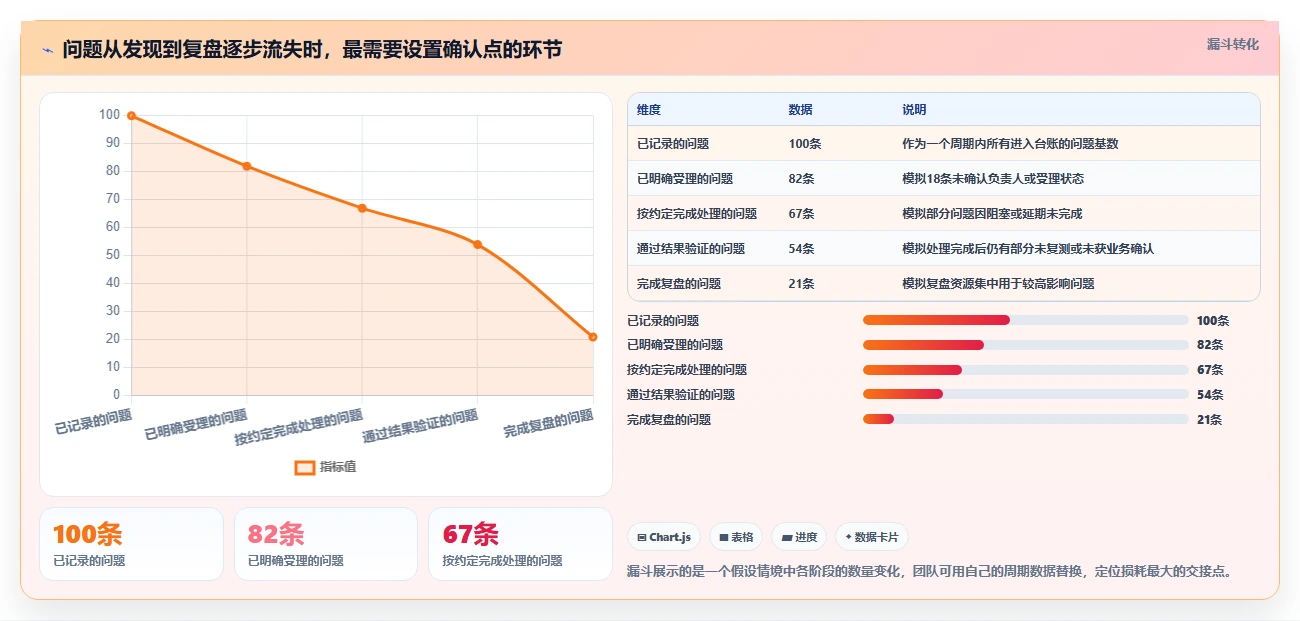The image size is (1300, 621).
Task: Click the 漏斗转化 tag in the header
Action: click(x=1232, y=45)
